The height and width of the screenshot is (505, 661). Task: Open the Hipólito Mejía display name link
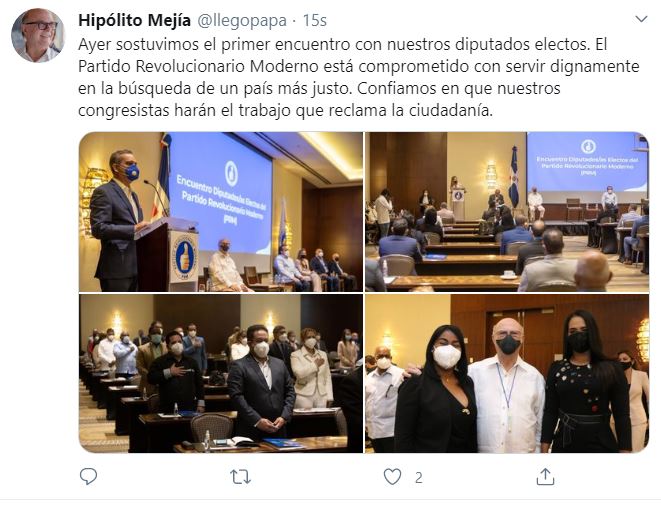[134, 20]
